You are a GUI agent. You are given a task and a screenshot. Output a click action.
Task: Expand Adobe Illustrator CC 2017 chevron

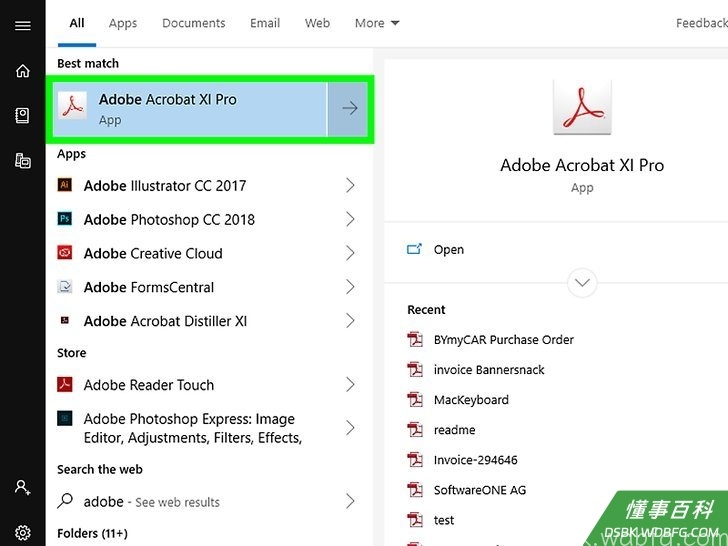(x=351, y=185)
